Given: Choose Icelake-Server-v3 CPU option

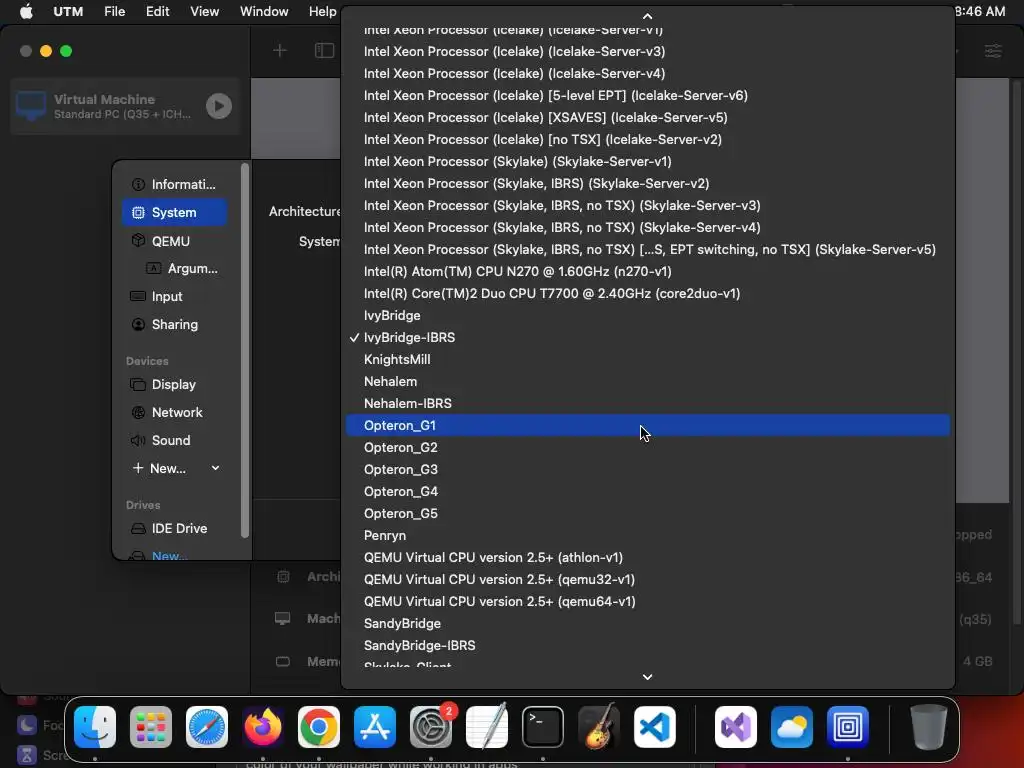Looking at the screenshot, I should point(647,52).
